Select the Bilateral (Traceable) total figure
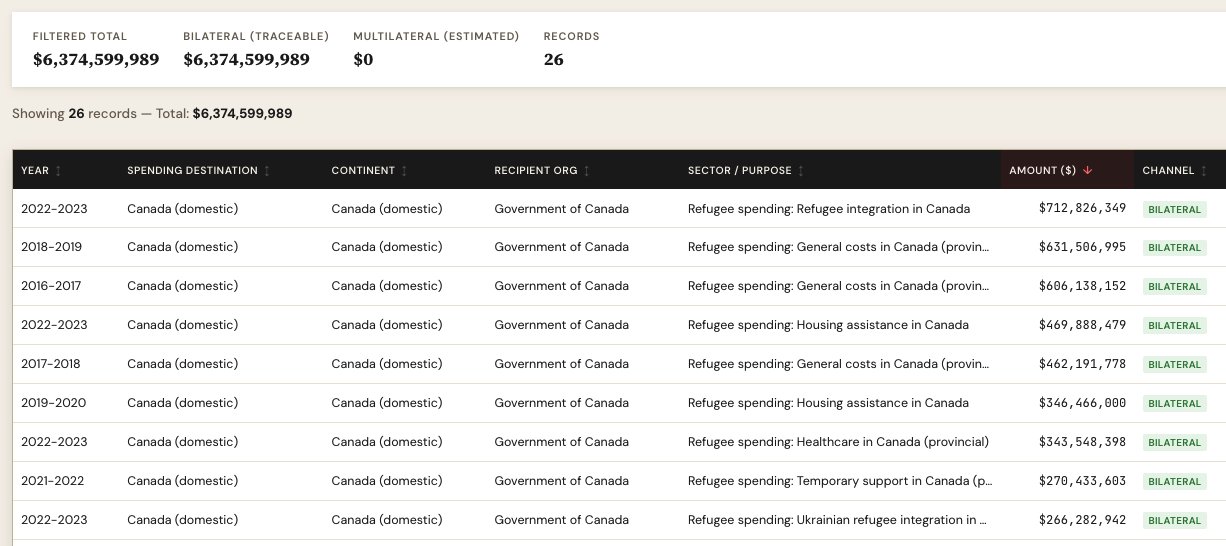This screenshot has height=546, width=1226. coord(246,59)
